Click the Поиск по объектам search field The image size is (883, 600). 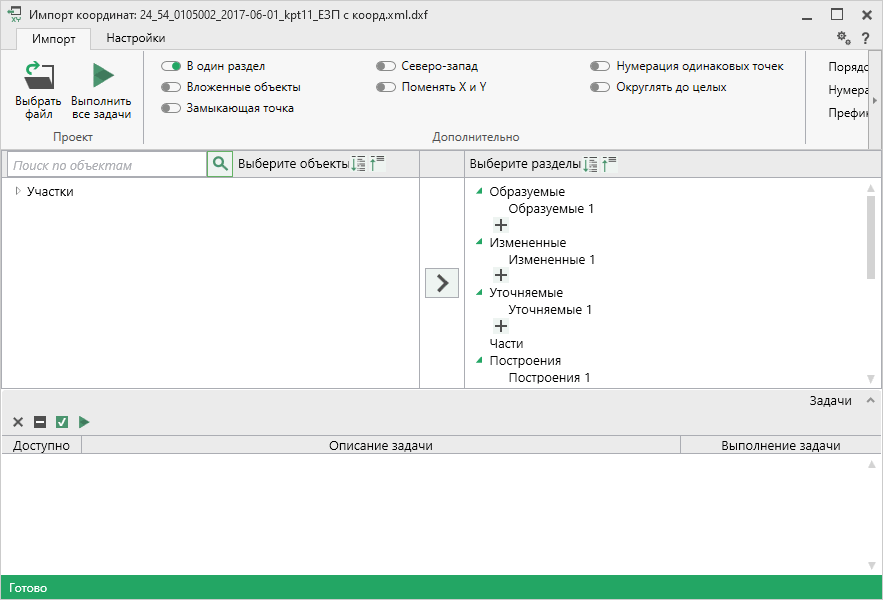tap(106, 165)
